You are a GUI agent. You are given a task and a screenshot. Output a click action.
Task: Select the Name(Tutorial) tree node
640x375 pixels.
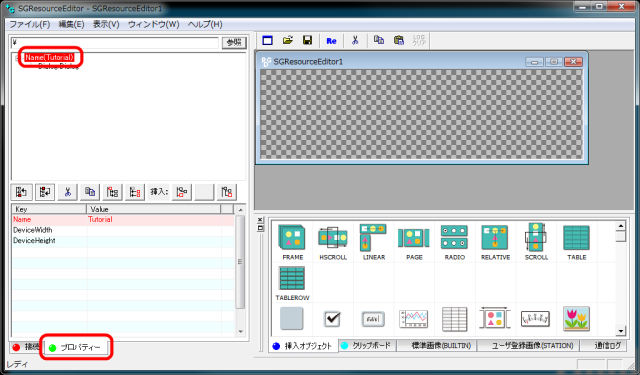click(x=49, y=57)
